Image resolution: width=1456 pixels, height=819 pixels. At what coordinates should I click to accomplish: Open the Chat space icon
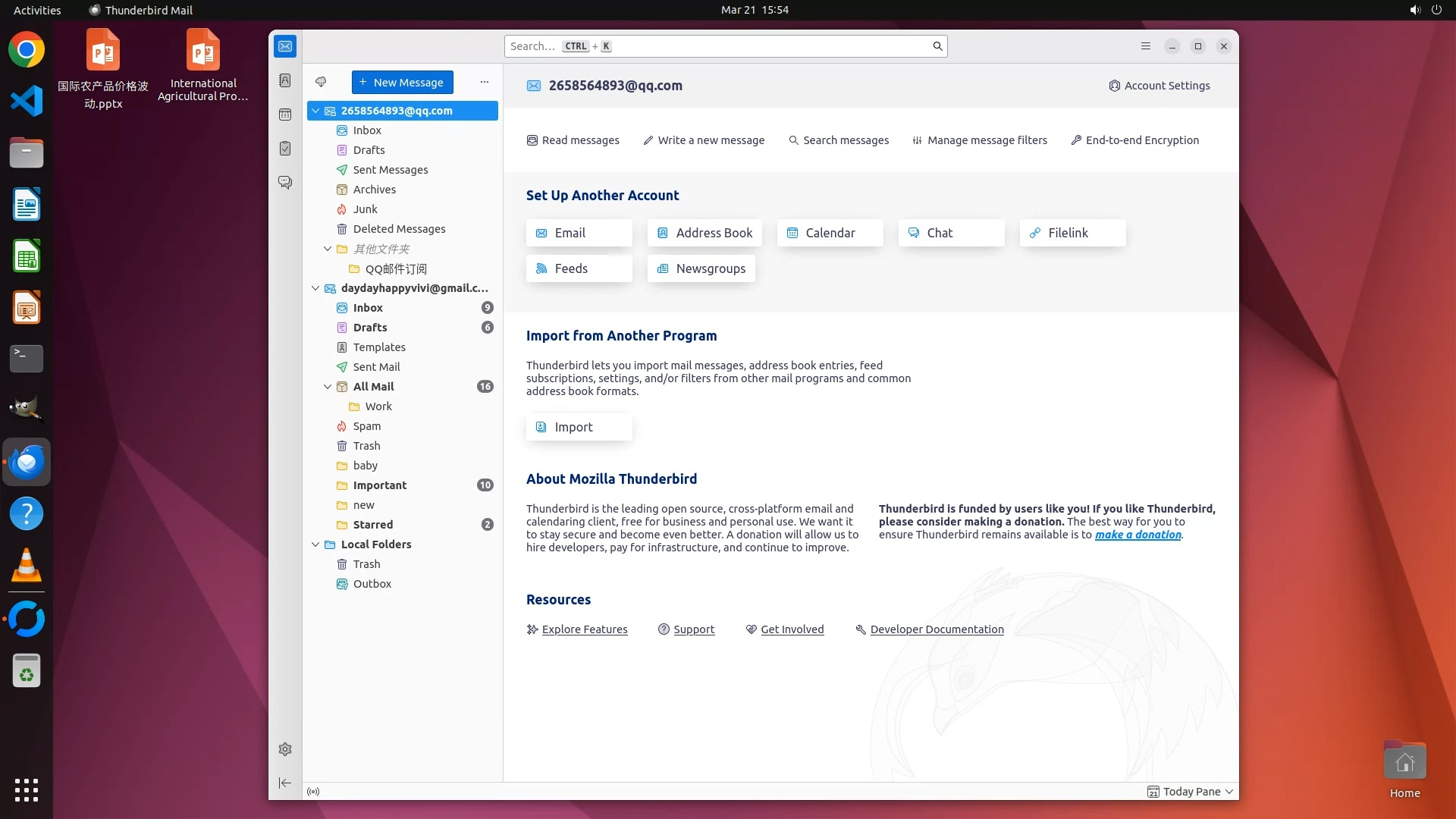(x=285, y=183)
